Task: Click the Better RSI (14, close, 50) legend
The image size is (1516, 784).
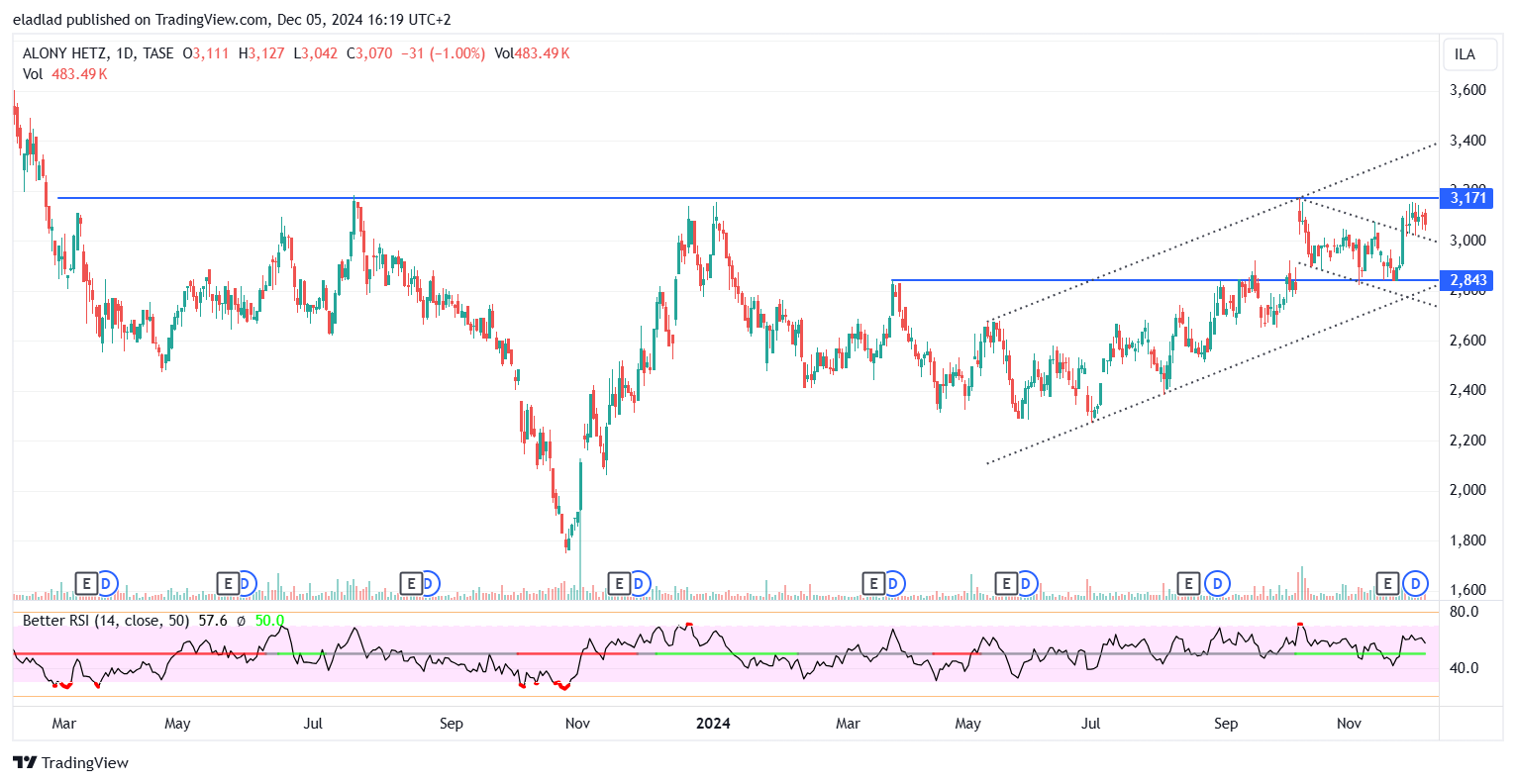Action: click(x=107, y=621)
